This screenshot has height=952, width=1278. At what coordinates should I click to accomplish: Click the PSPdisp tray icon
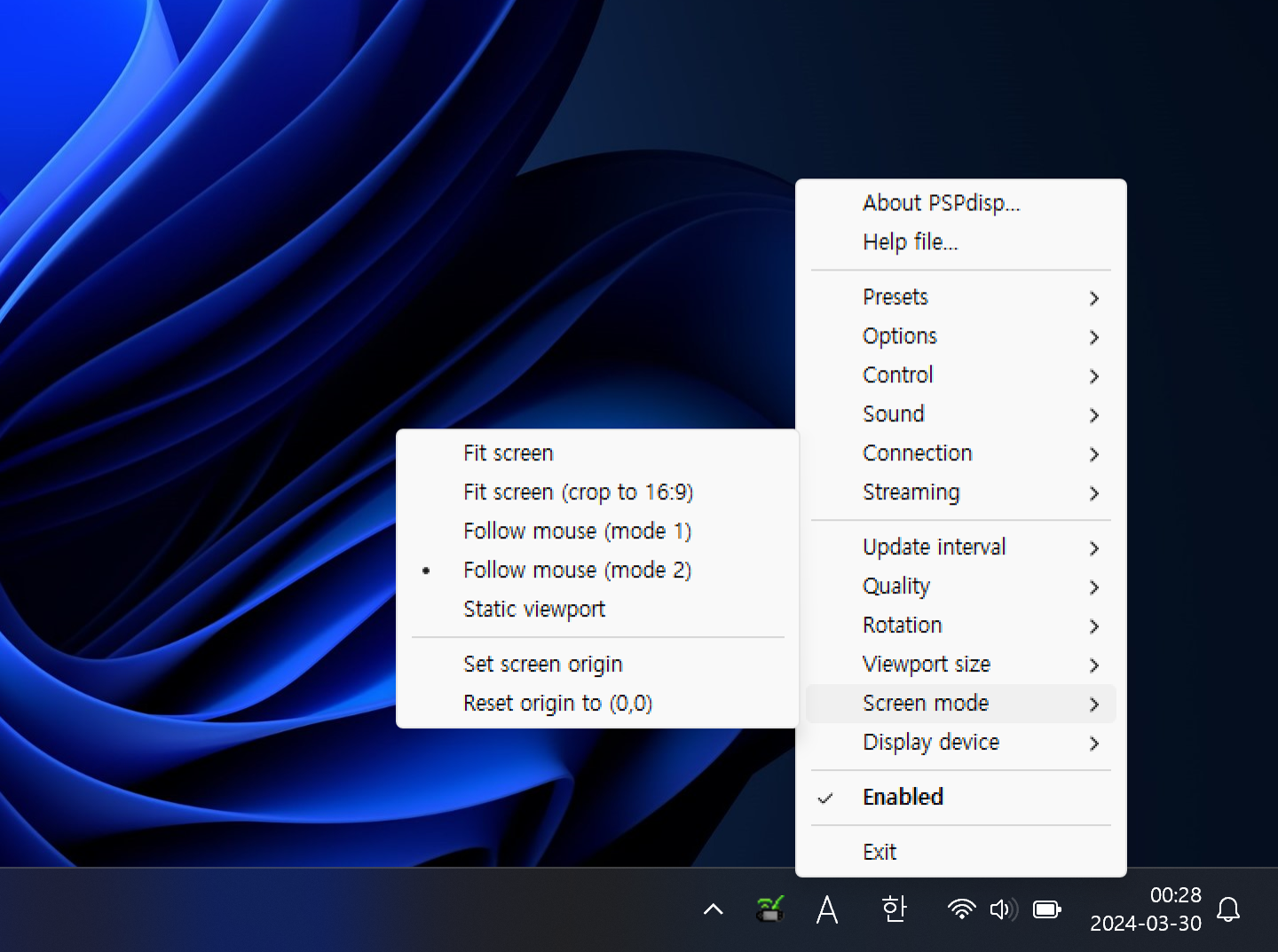(769, 909)
